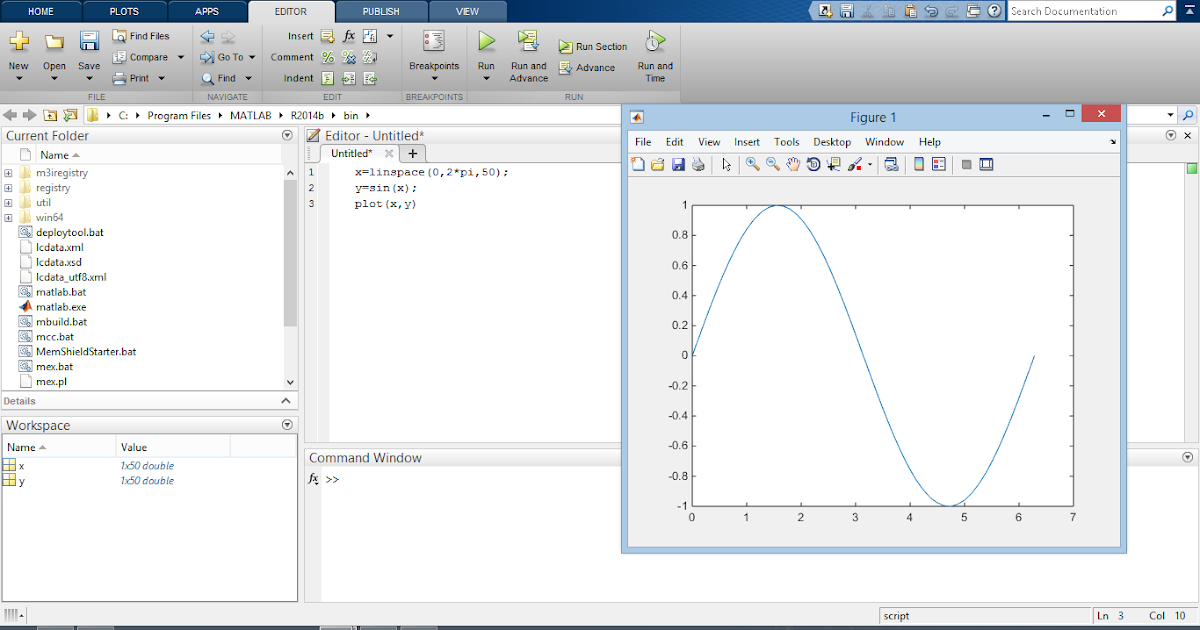Click the Compare button in the toolstrip
1200x630 pixels.
tap(140, 57)
